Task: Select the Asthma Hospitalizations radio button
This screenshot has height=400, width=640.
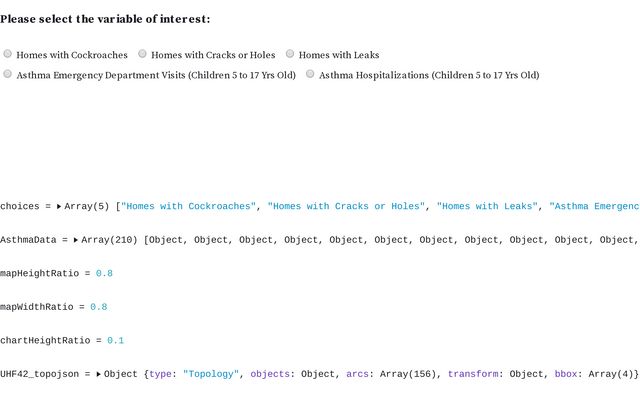Action: [x=310, y=74]
